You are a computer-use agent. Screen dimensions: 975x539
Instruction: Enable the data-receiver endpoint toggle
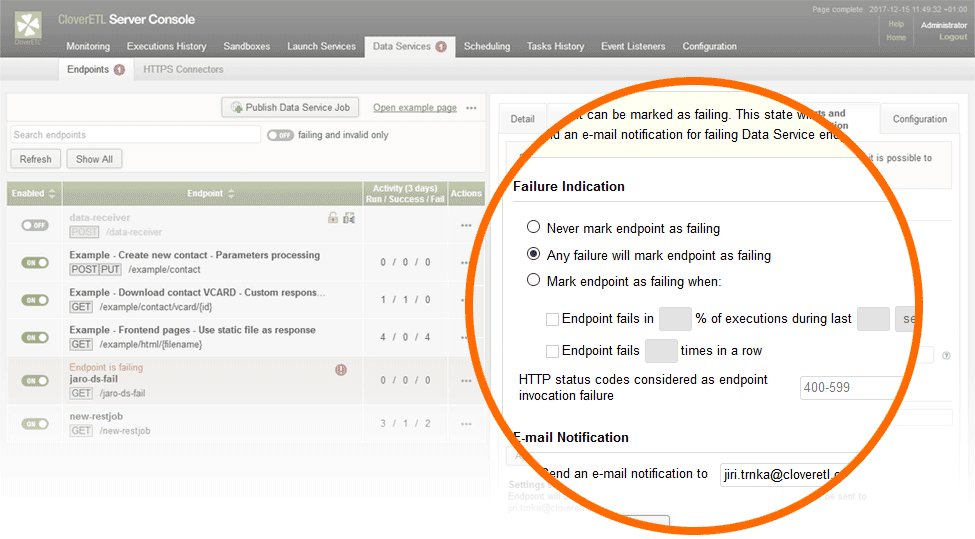[x=35, y=225]
